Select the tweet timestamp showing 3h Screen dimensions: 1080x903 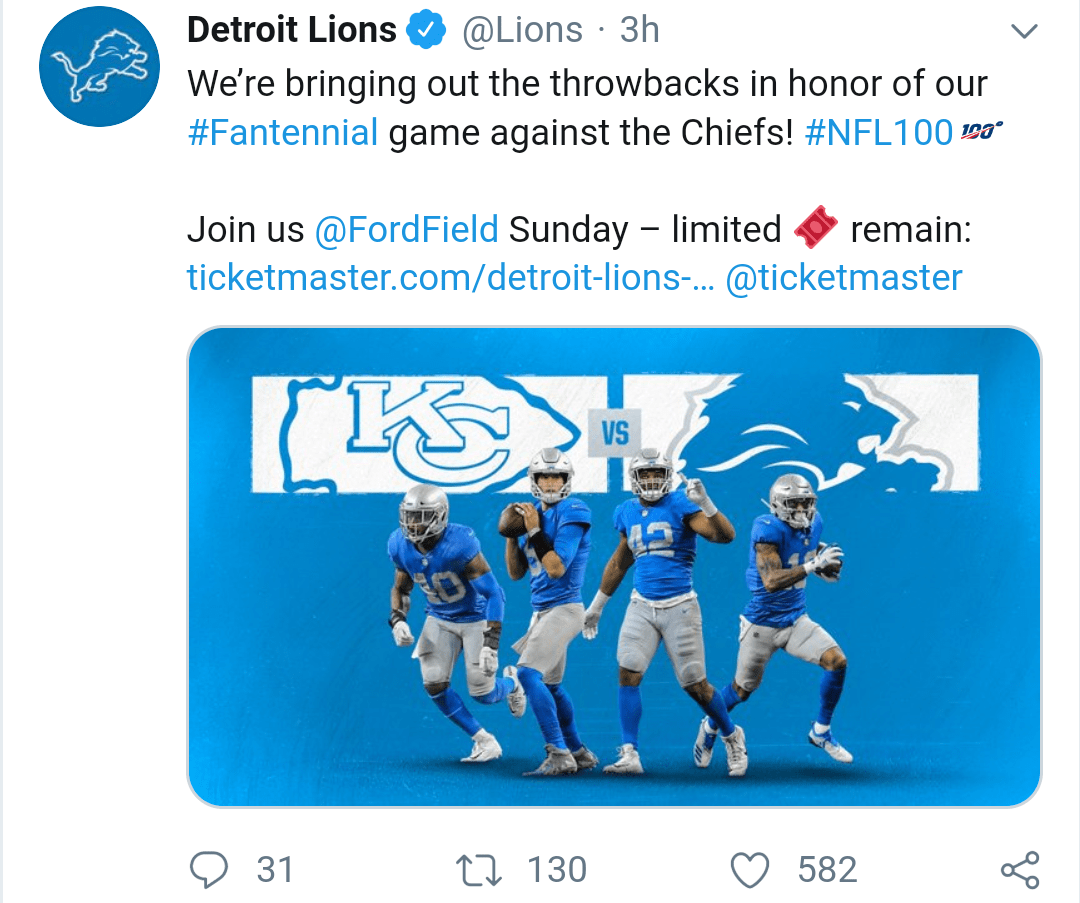[640, 29]
